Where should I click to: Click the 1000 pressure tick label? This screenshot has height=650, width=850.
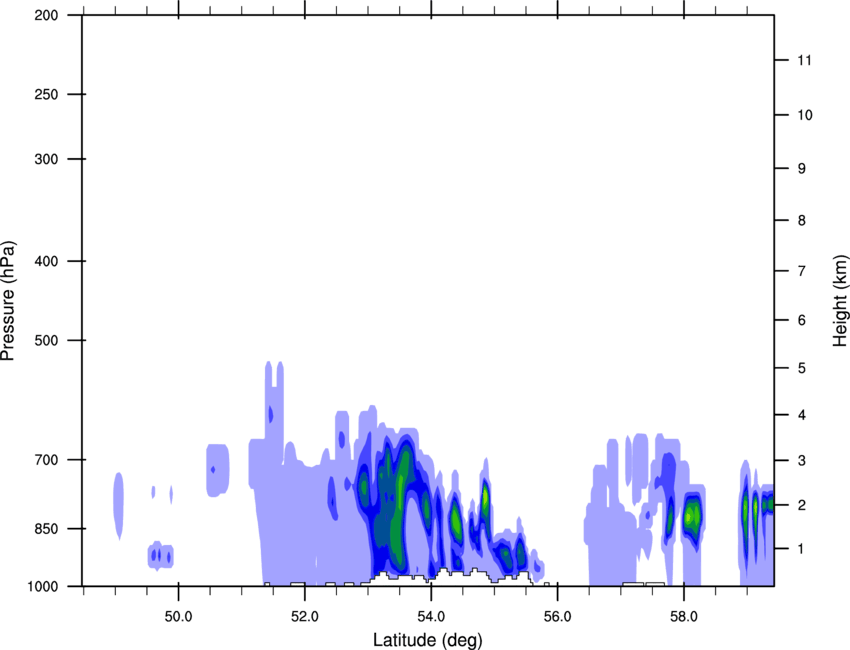coord(43,586)
